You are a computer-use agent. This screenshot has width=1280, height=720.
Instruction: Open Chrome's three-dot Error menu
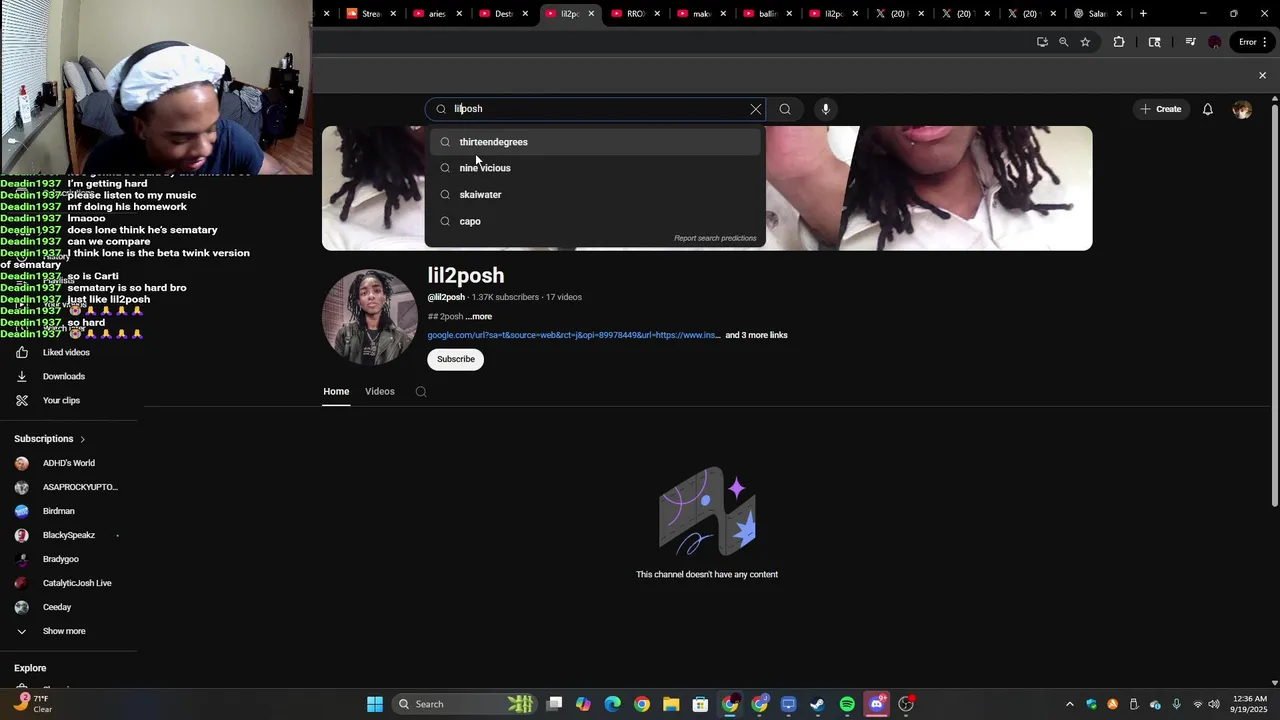coord(1253,42)
